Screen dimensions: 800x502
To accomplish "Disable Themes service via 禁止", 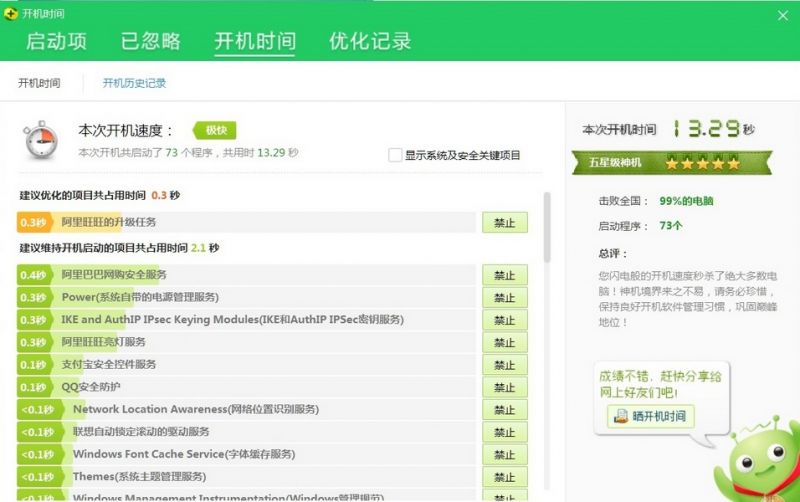I will point(505,478).
